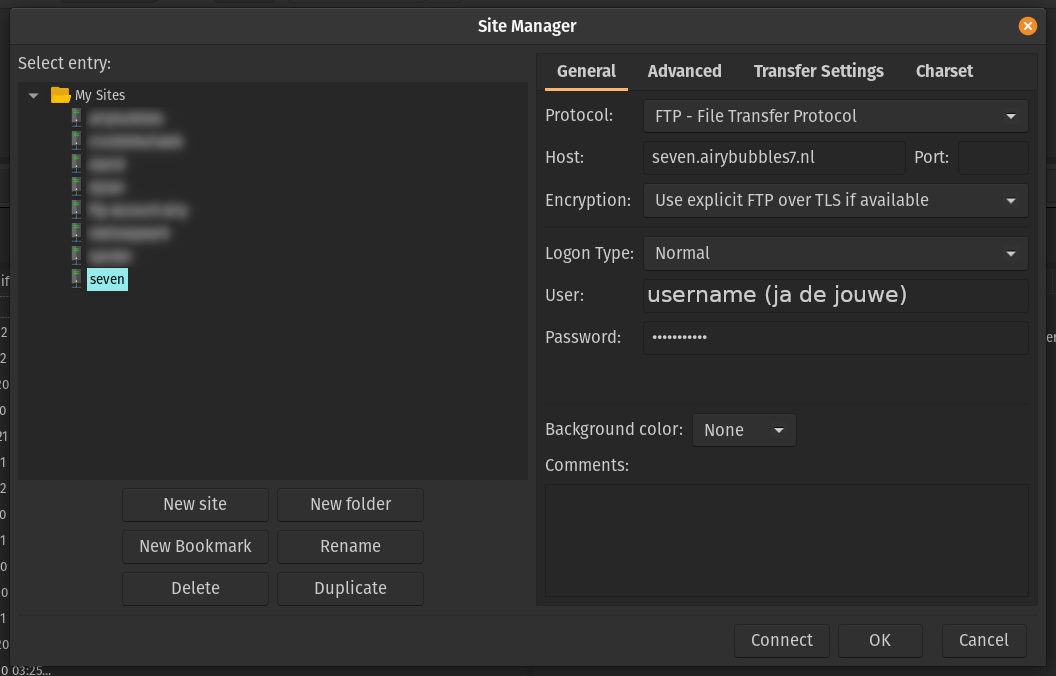This screenshot has height=676, width=1056.
Task: Click the Host input field
Action: (774, 158)
